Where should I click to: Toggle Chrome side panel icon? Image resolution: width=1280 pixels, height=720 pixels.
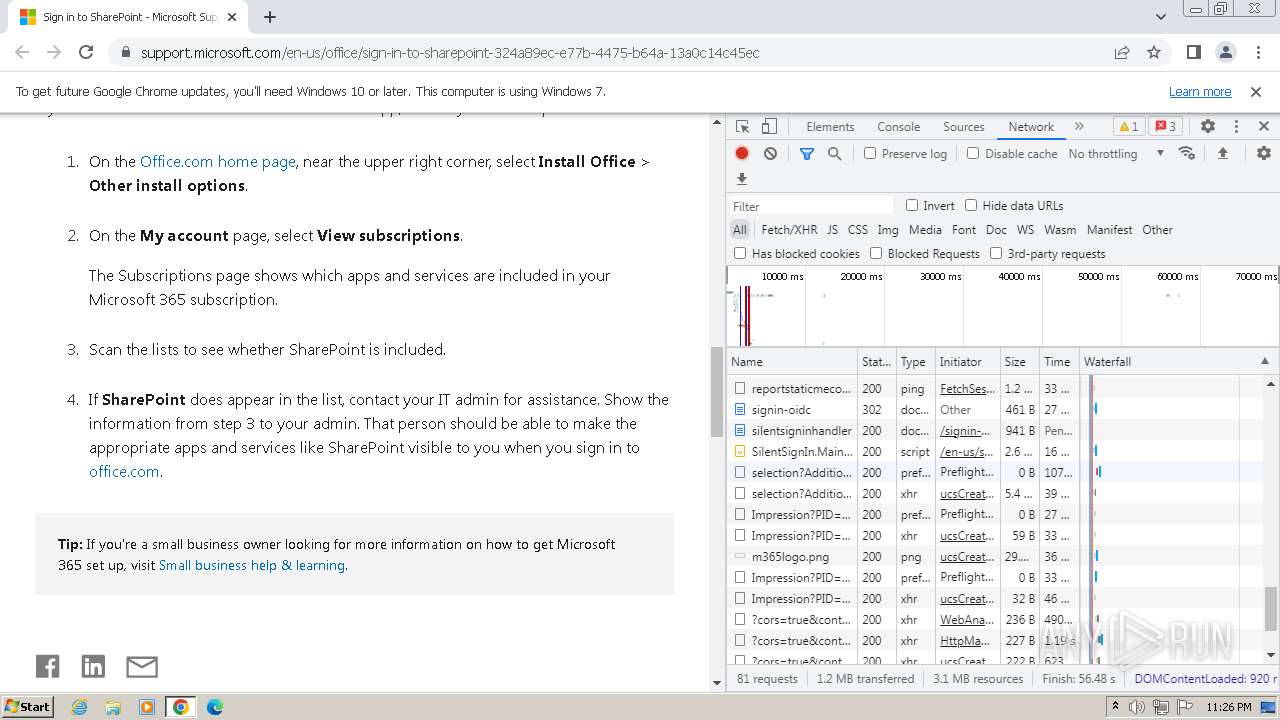(1194, 52)
